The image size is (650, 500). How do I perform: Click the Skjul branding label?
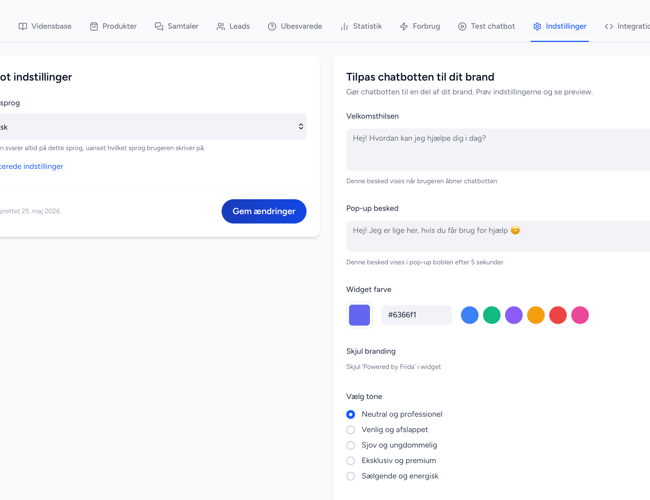371,351
